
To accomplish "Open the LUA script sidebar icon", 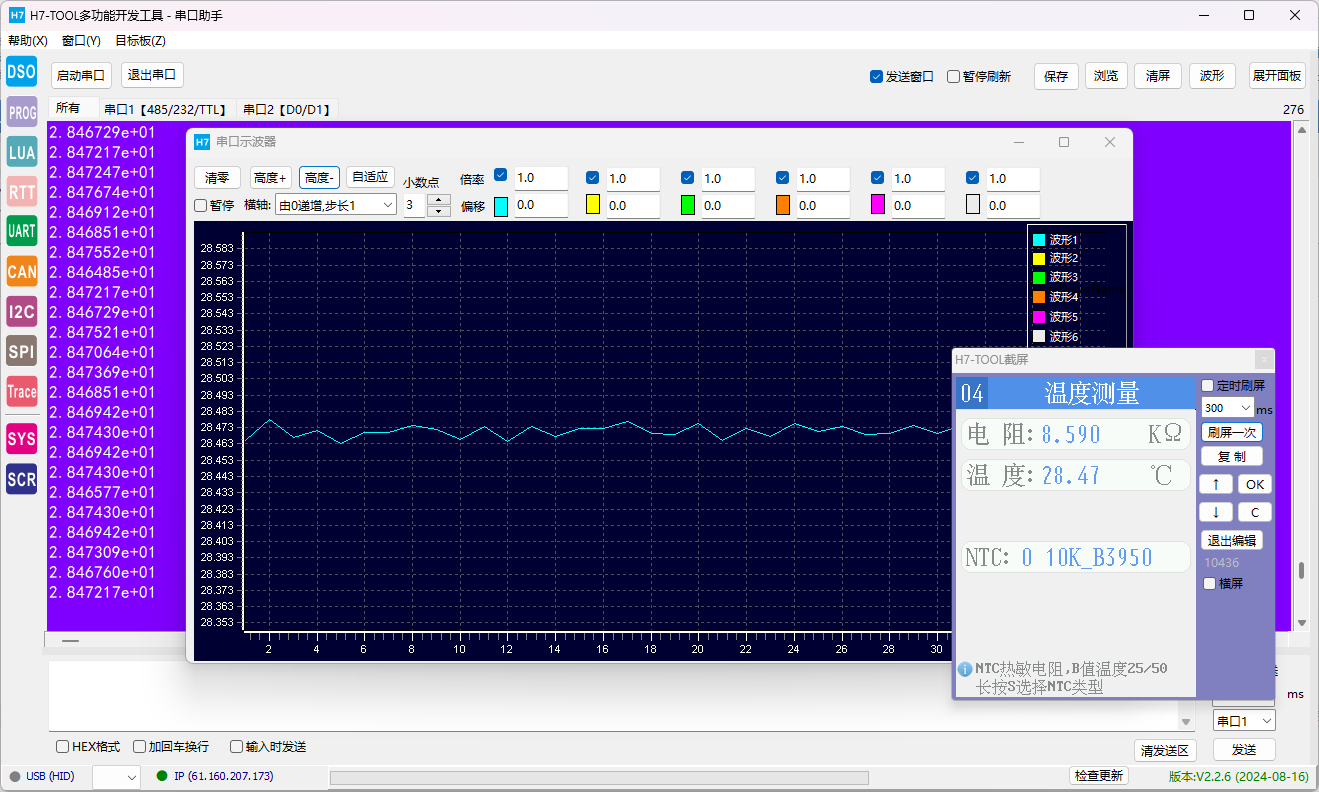I will (21, 152).
